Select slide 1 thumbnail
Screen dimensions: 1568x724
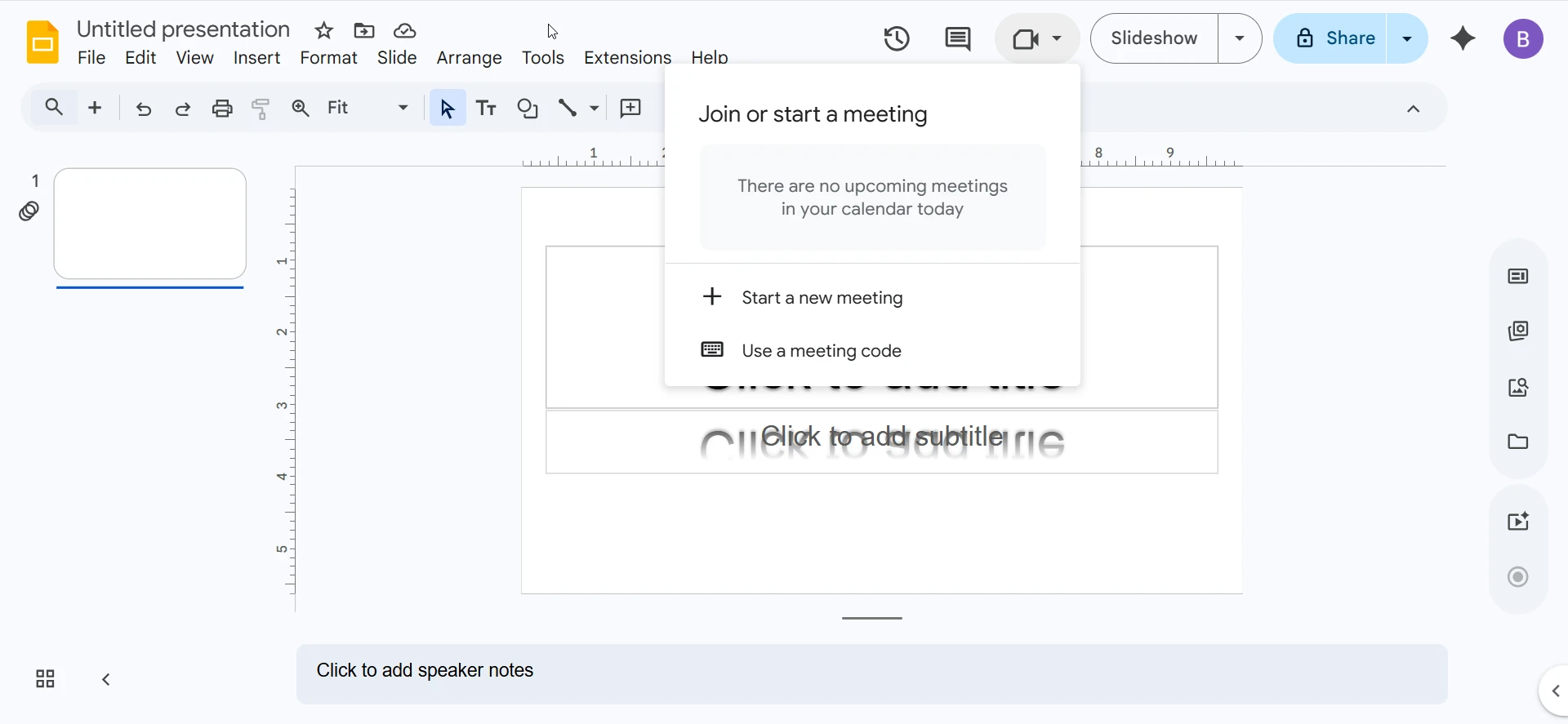click(x=150, y=224)
